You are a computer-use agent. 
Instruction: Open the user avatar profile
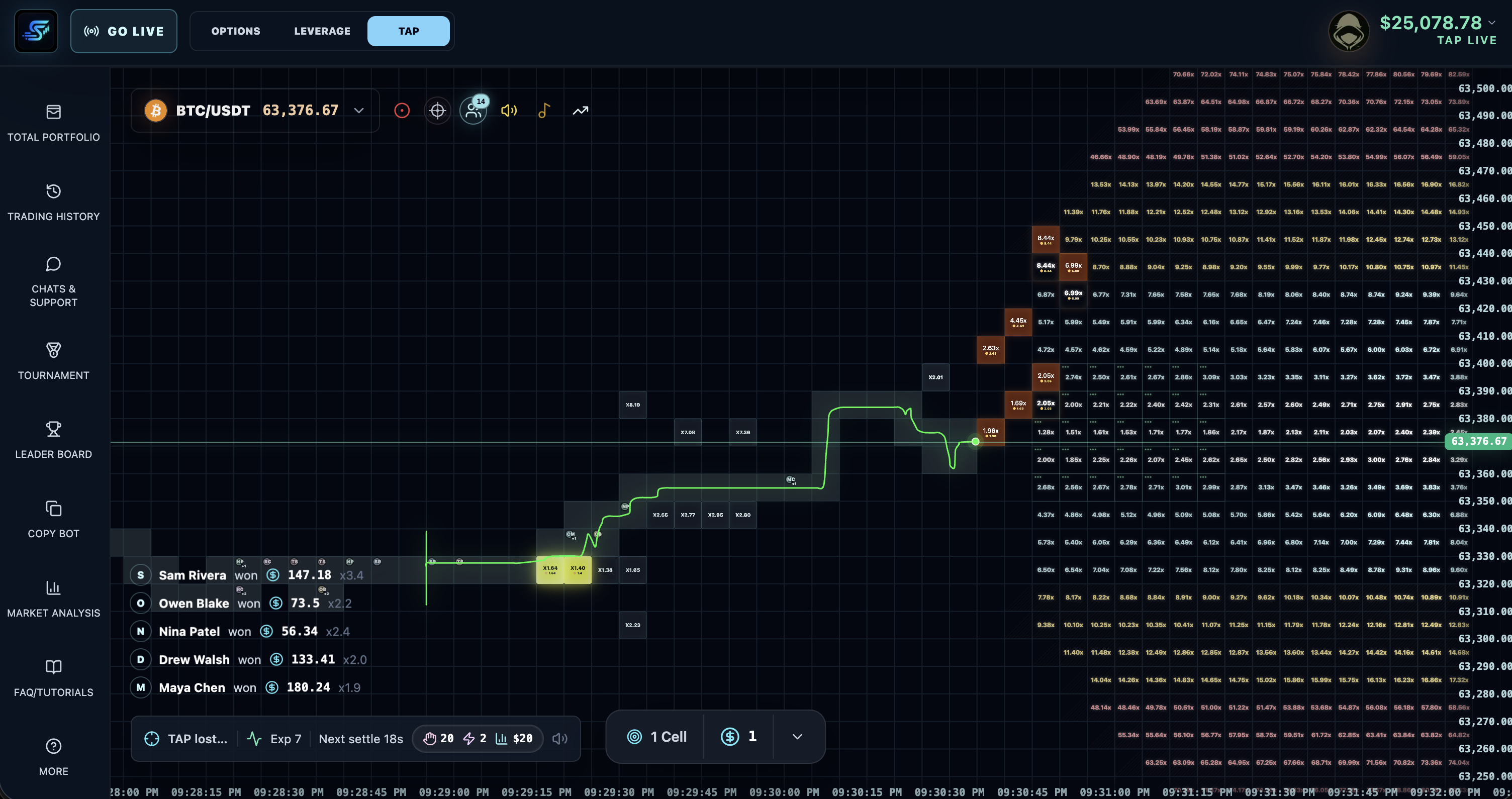click(1348, 32)
